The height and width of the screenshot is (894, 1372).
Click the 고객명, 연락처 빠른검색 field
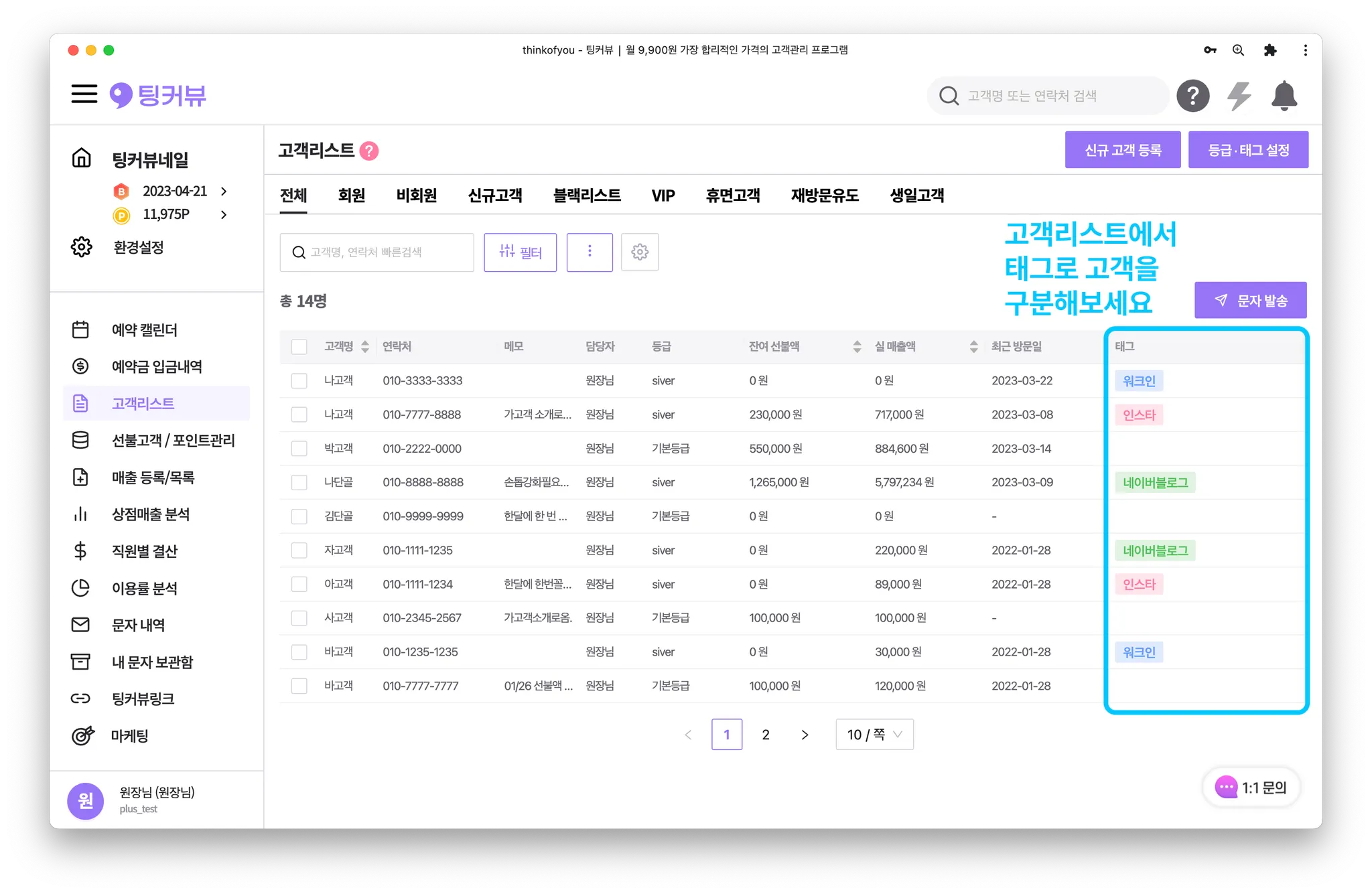[x=376, y=252]
